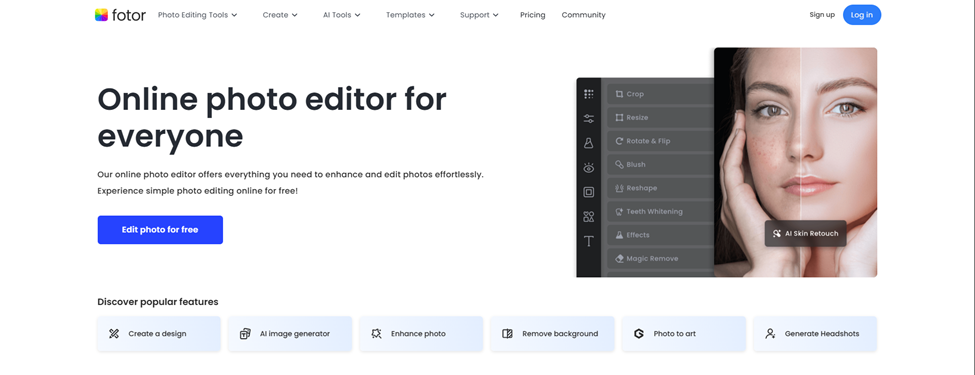Click the 'Online photo editor for everyone' heading
The height and width of the screenshot is (375, 975).
coord(272,118)
